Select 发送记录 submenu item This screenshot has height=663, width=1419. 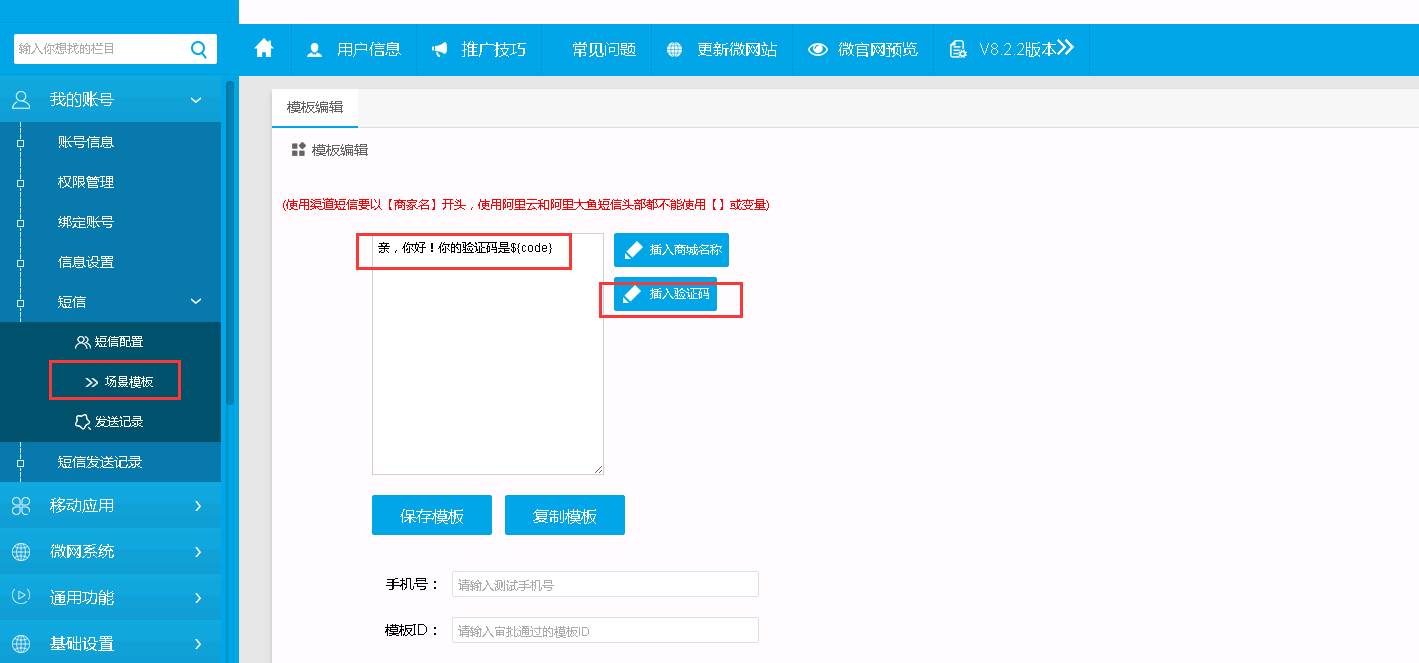coord(110,422)
